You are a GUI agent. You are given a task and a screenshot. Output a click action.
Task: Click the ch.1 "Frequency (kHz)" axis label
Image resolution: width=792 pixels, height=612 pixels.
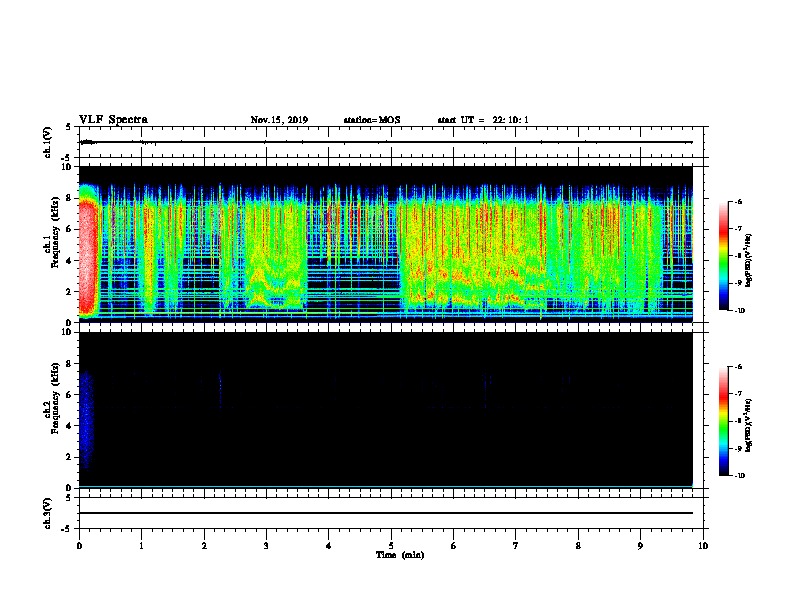(x=55, y=232)
